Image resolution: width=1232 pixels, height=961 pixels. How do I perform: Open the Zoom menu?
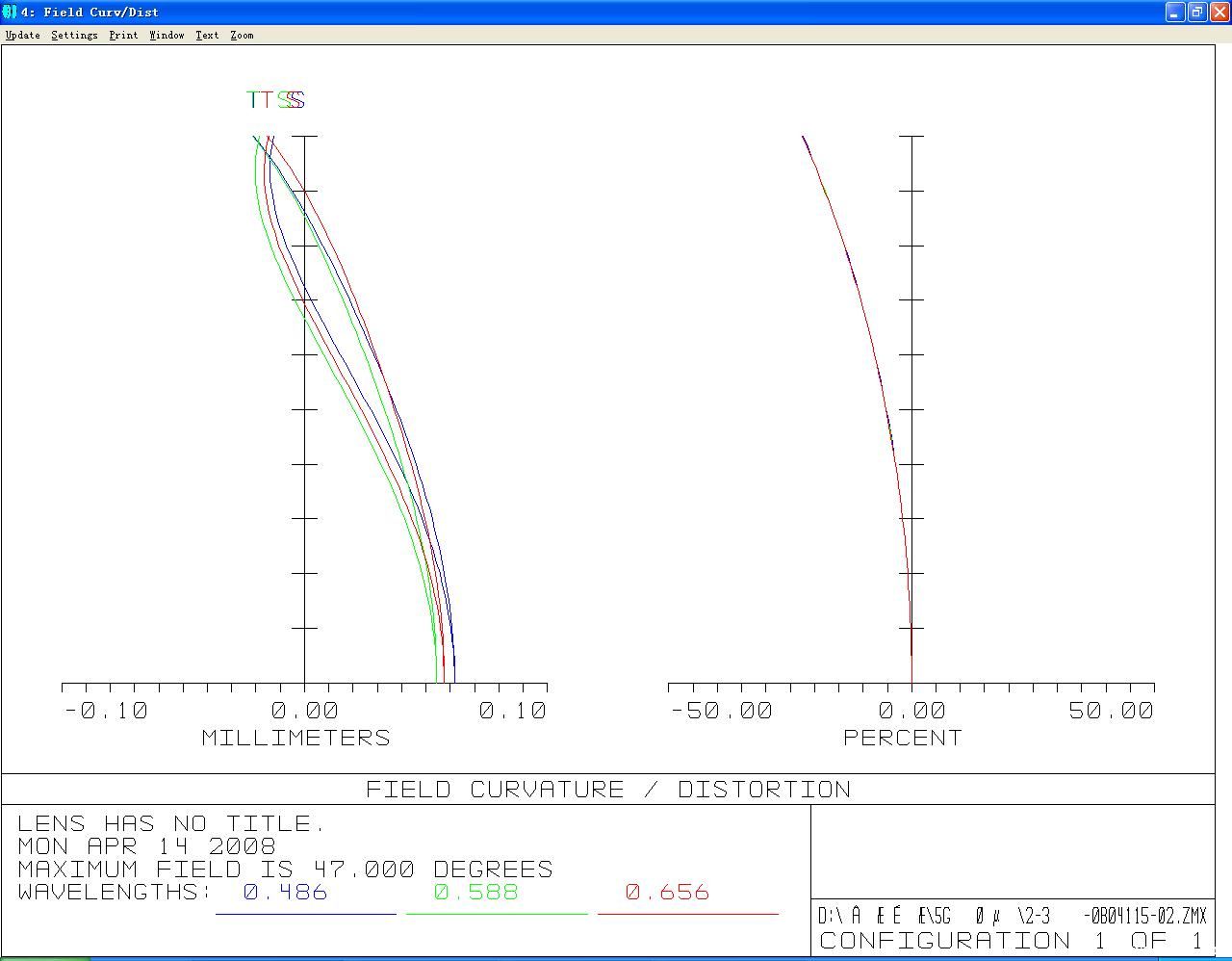(242, 35)
